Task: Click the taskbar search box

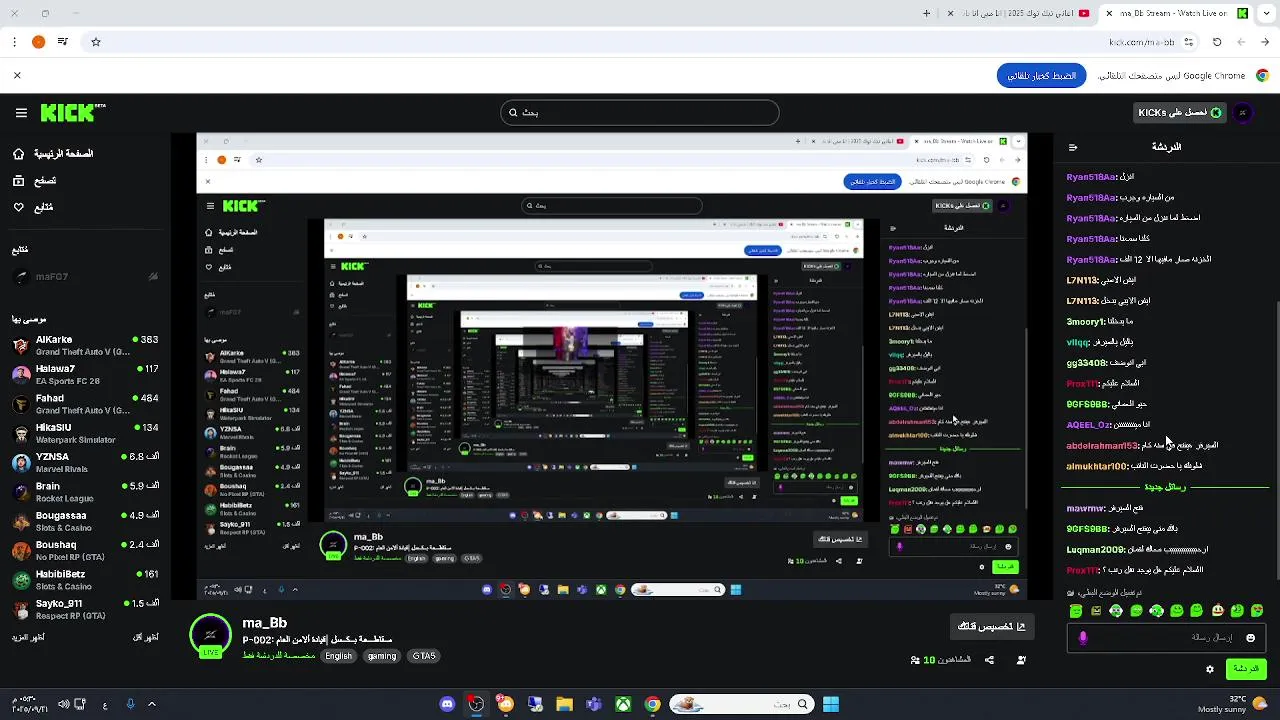Action: pyautogui.click(x=741, y=704)
